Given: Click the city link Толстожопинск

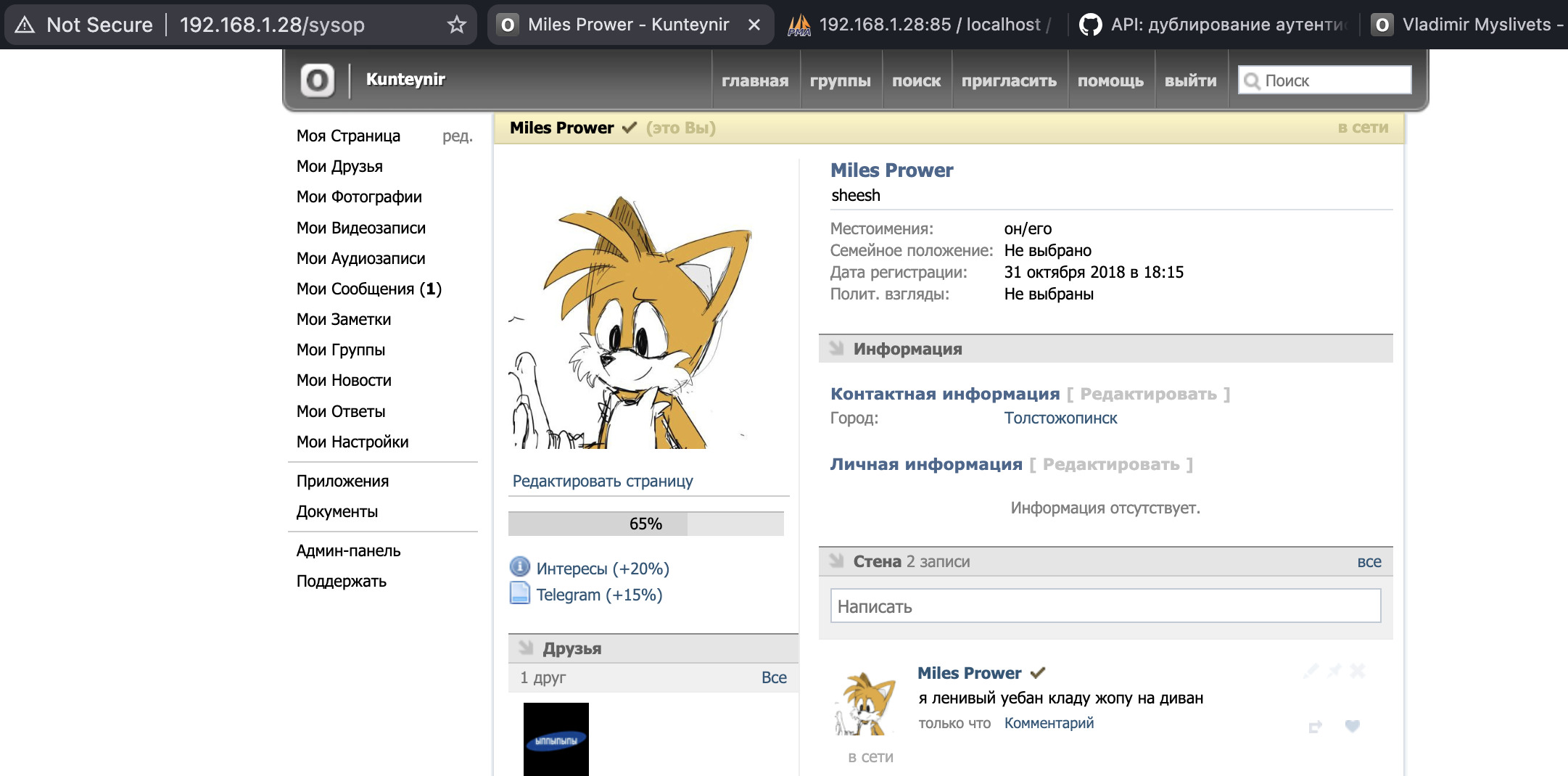Looking at the screenshot, I should tap(1060, 418).
